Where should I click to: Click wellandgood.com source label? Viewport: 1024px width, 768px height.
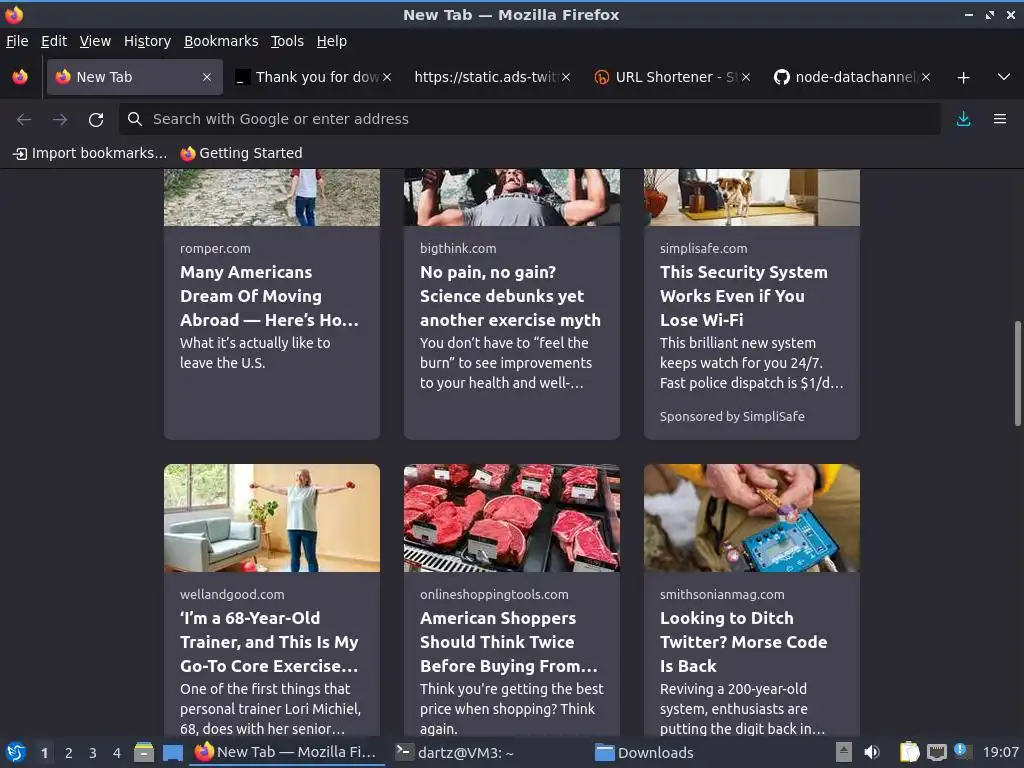[232, 595]
